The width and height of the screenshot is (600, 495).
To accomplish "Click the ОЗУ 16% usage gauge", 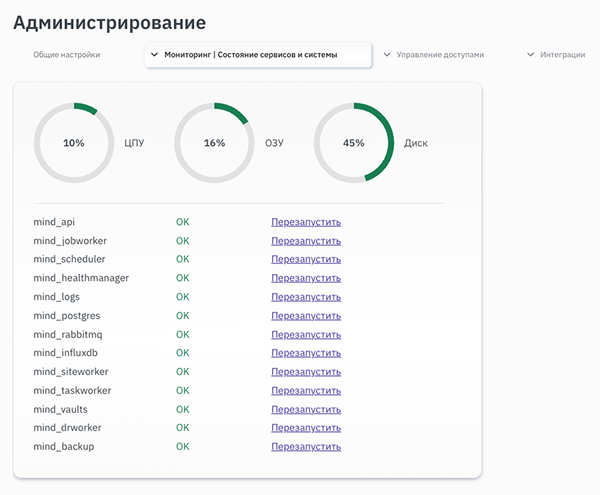I will coord(214,143).
